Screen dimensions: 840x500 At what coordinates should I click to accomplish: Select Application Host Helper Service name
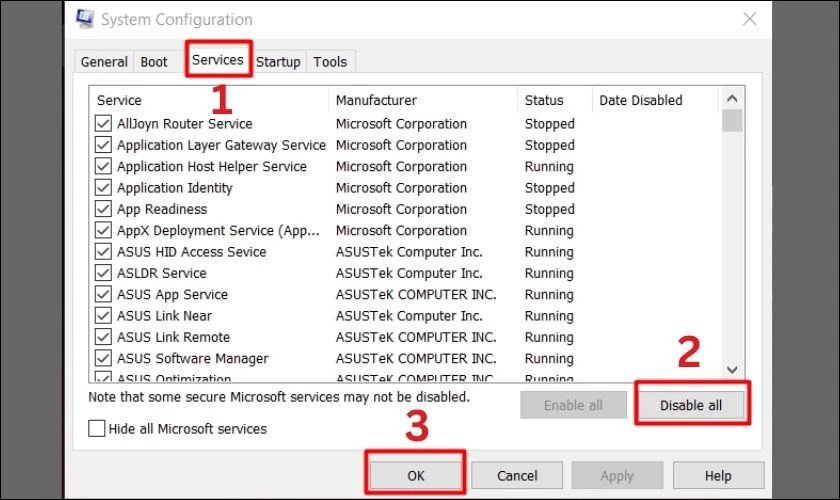tap(212, 167)
